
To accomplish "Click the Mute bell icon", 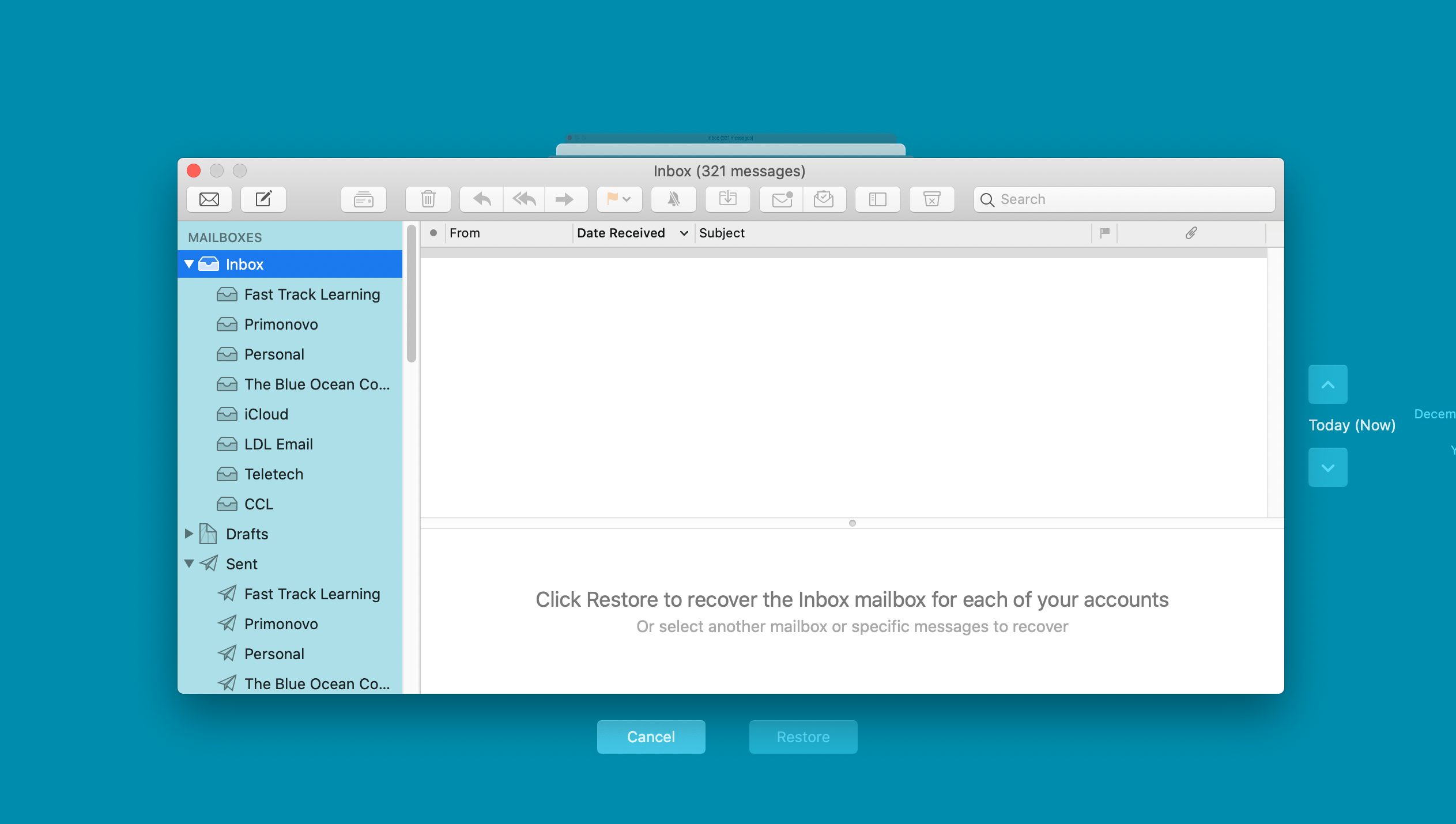I will point(673,199).
